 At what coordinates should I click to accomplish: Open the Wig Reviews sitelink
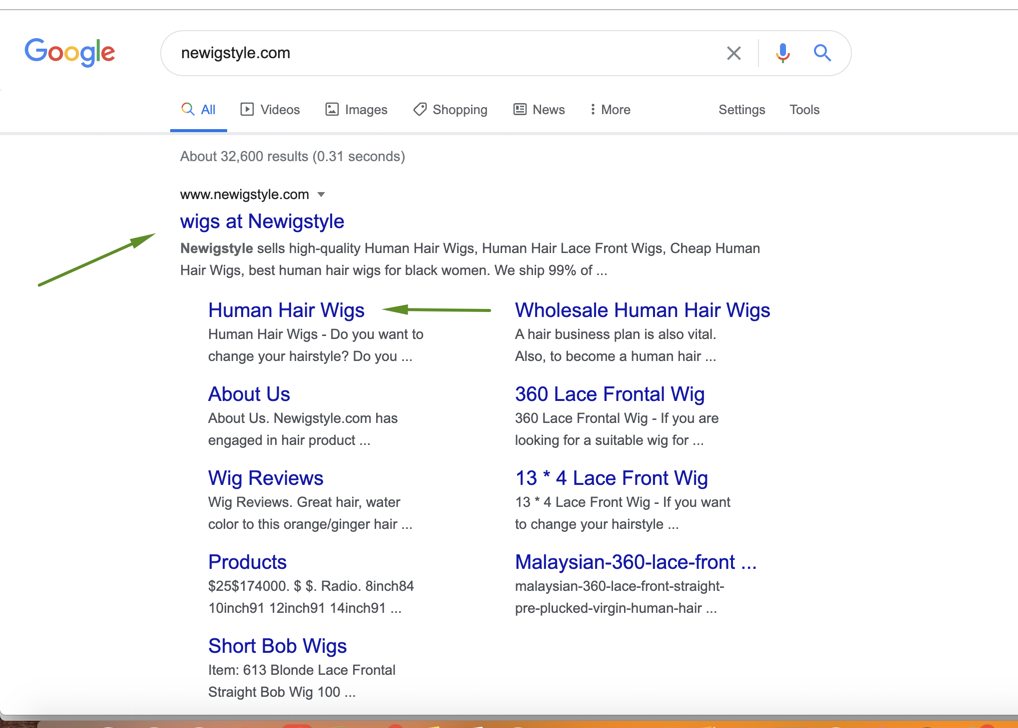[266, 478]
